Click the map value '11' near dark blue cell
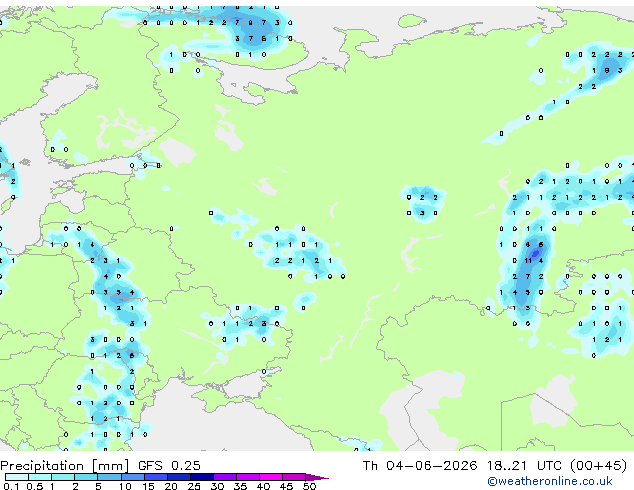Image resolution: width=634 pixels, height=490 pixels. 528,261
